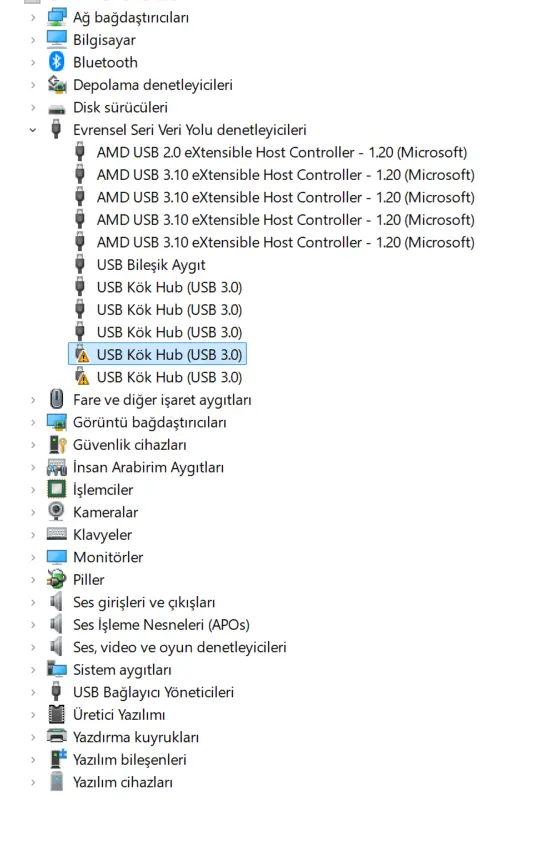Collapse Evrensel Seri Veri Yolu denetleyicileri
Screen dimensions: 549x862
(33, 130)
